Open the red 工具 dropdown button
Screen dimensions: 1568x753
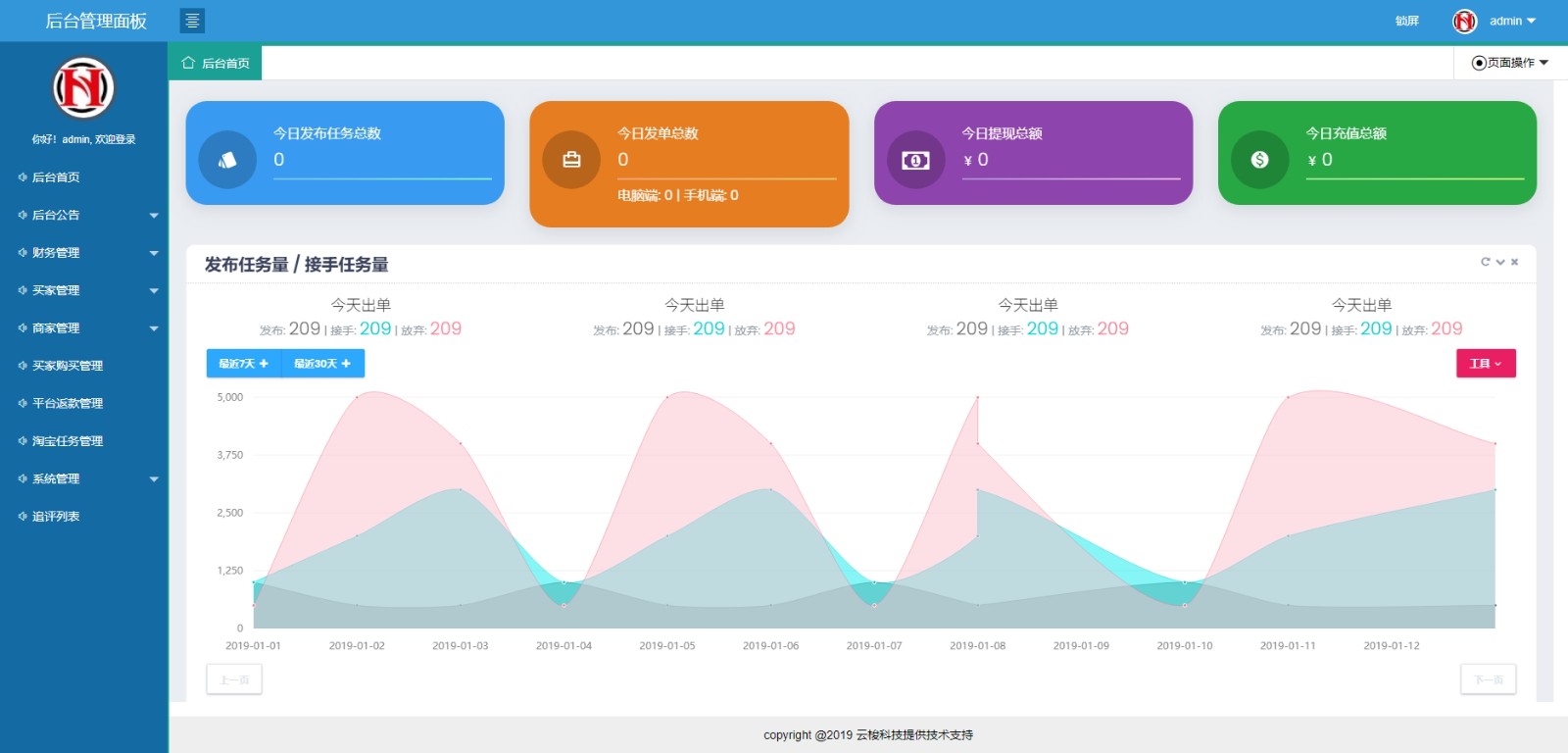1486,364
